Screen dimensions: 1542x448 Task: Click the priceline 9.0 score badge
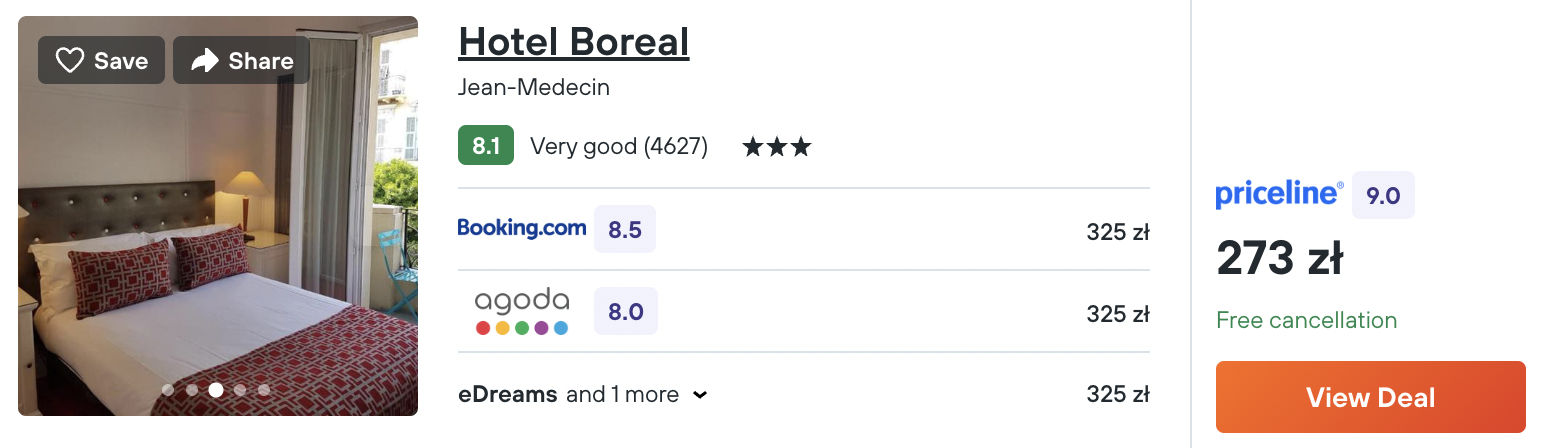click(1383, 195)
